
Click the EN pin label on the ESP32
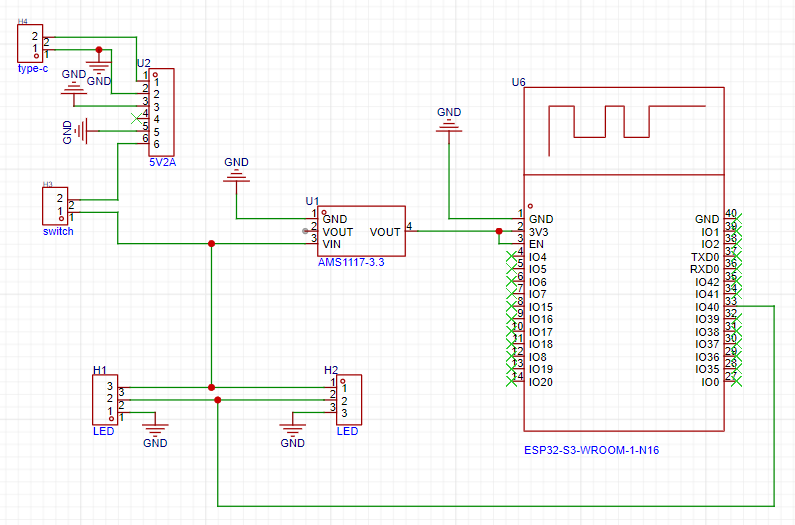click(x=535, y=244)
